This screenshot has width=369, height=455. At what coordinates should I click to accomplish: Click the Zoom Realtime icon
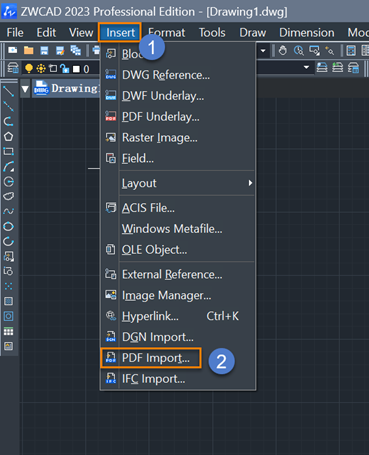click(x=299, y=51)
